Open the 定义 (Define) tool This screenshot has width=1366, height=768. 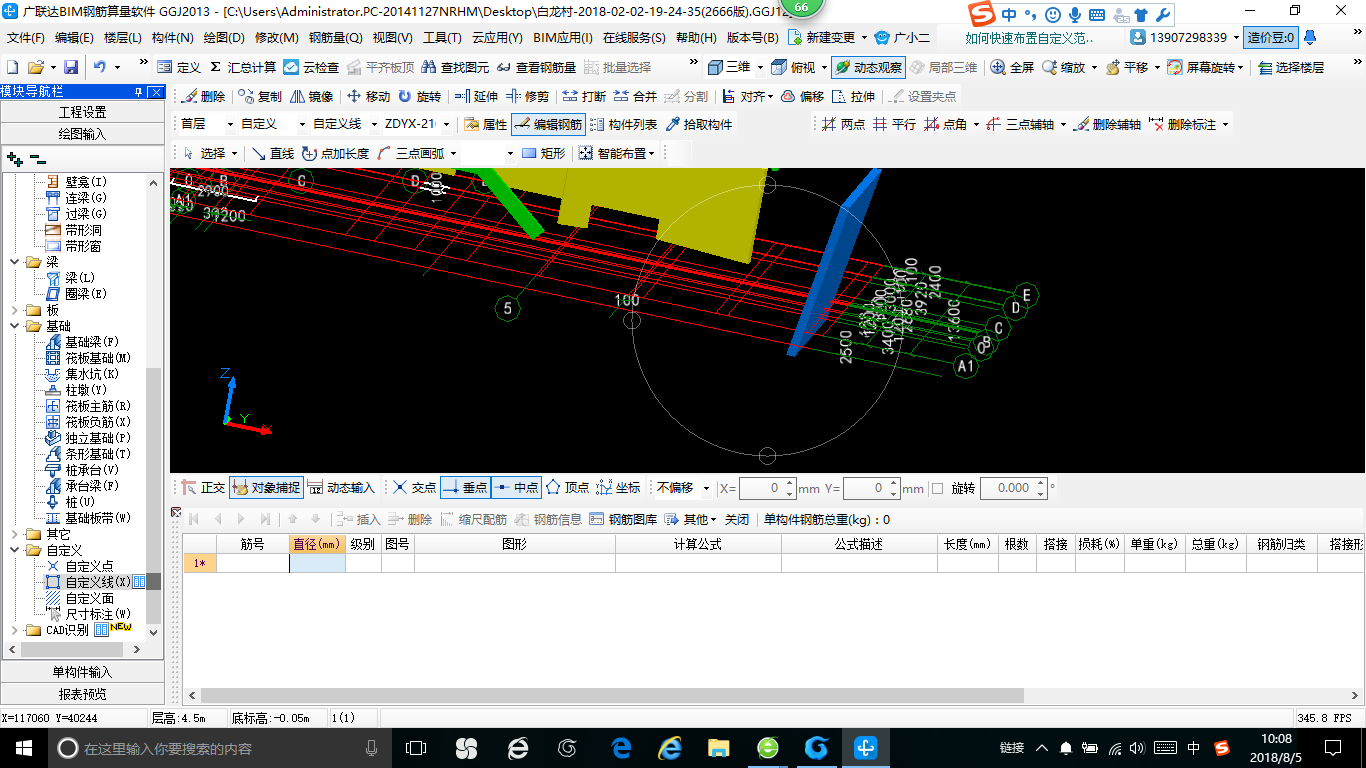tap(180, 67)
